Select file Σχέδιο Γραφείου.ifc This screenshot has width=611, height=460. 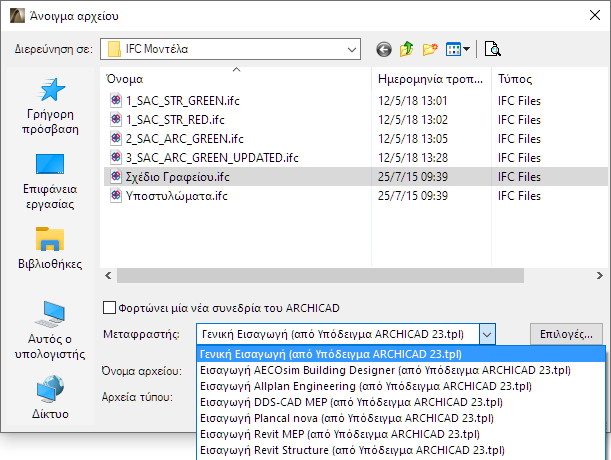[177, 177]
